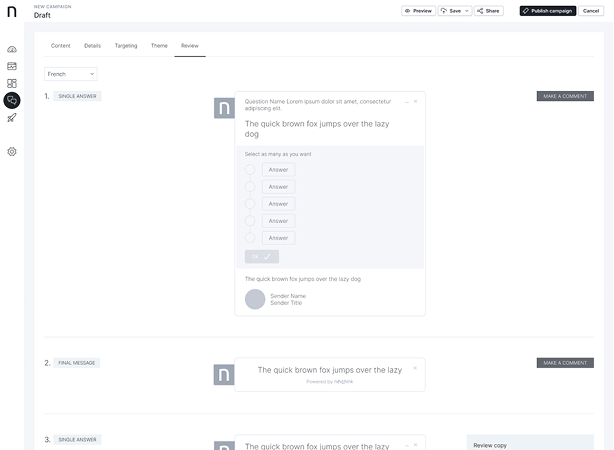Click the Preview button
Viewport: 614px width, 450px height.
(418, 11)
